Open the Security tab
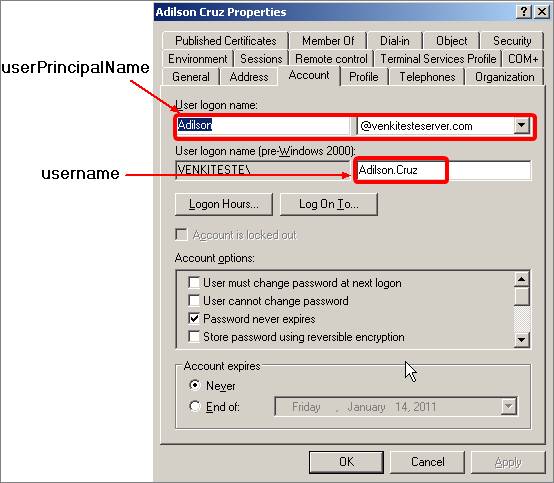554x483 pixels. point(512,41)
